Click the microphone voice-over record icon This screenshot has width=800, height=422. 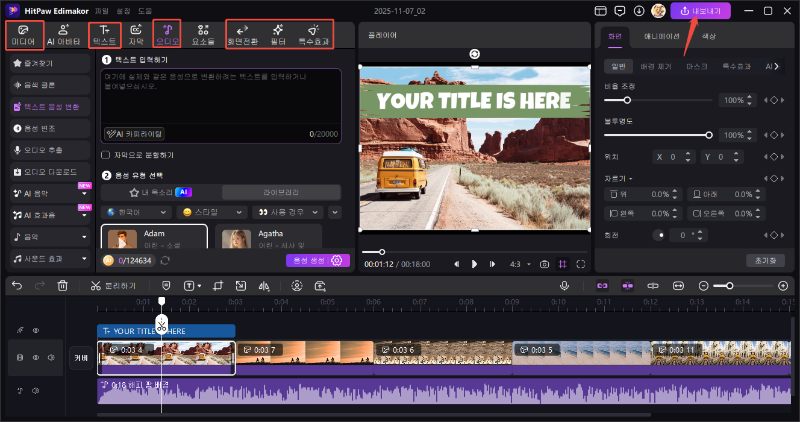point(564,286)
